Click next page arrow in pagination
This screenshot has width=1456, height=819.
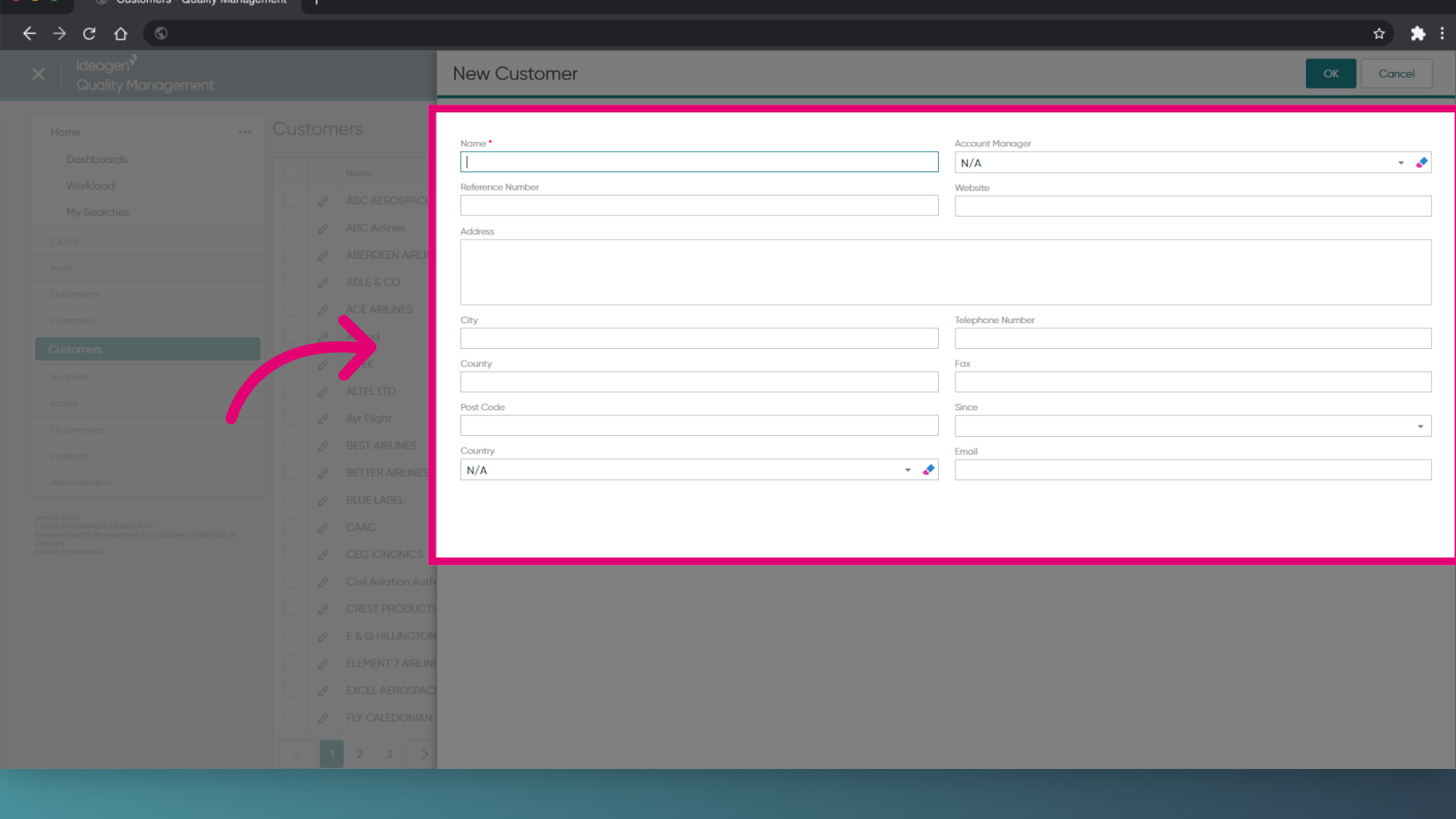423,754
